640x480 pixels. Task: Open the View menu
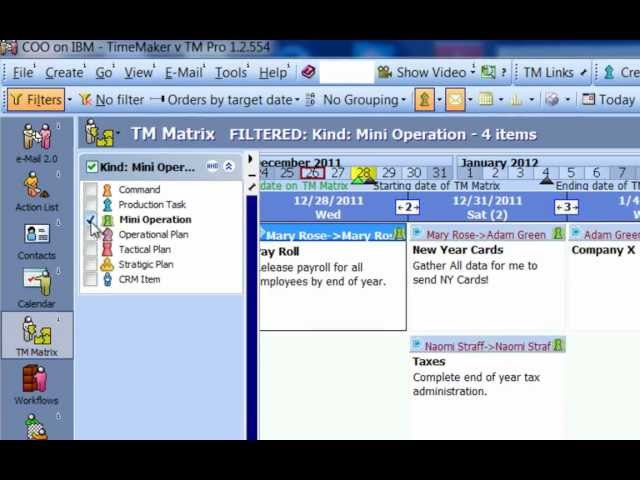138,73
